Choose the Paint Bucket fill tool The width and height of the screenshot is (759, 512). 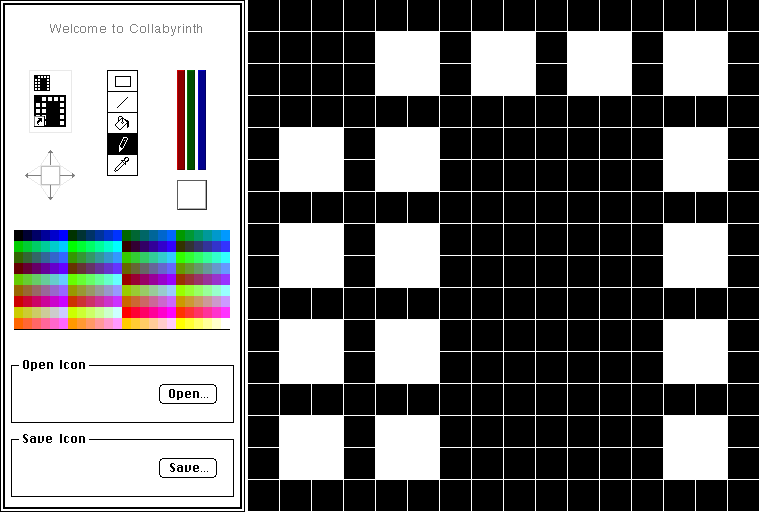pyautogui.click(x=122, y=123)
